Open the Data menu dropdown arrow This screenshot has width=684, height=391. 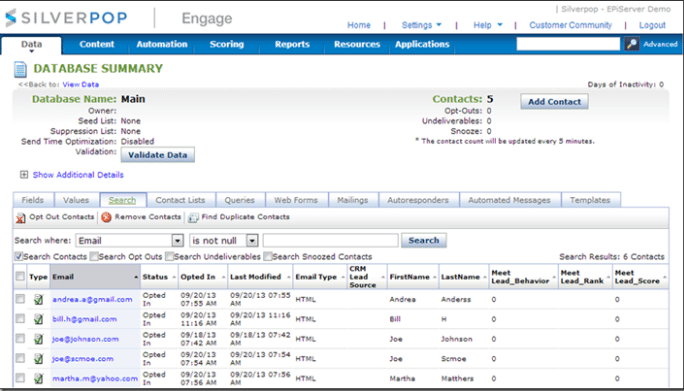click(x=31, y=51)
